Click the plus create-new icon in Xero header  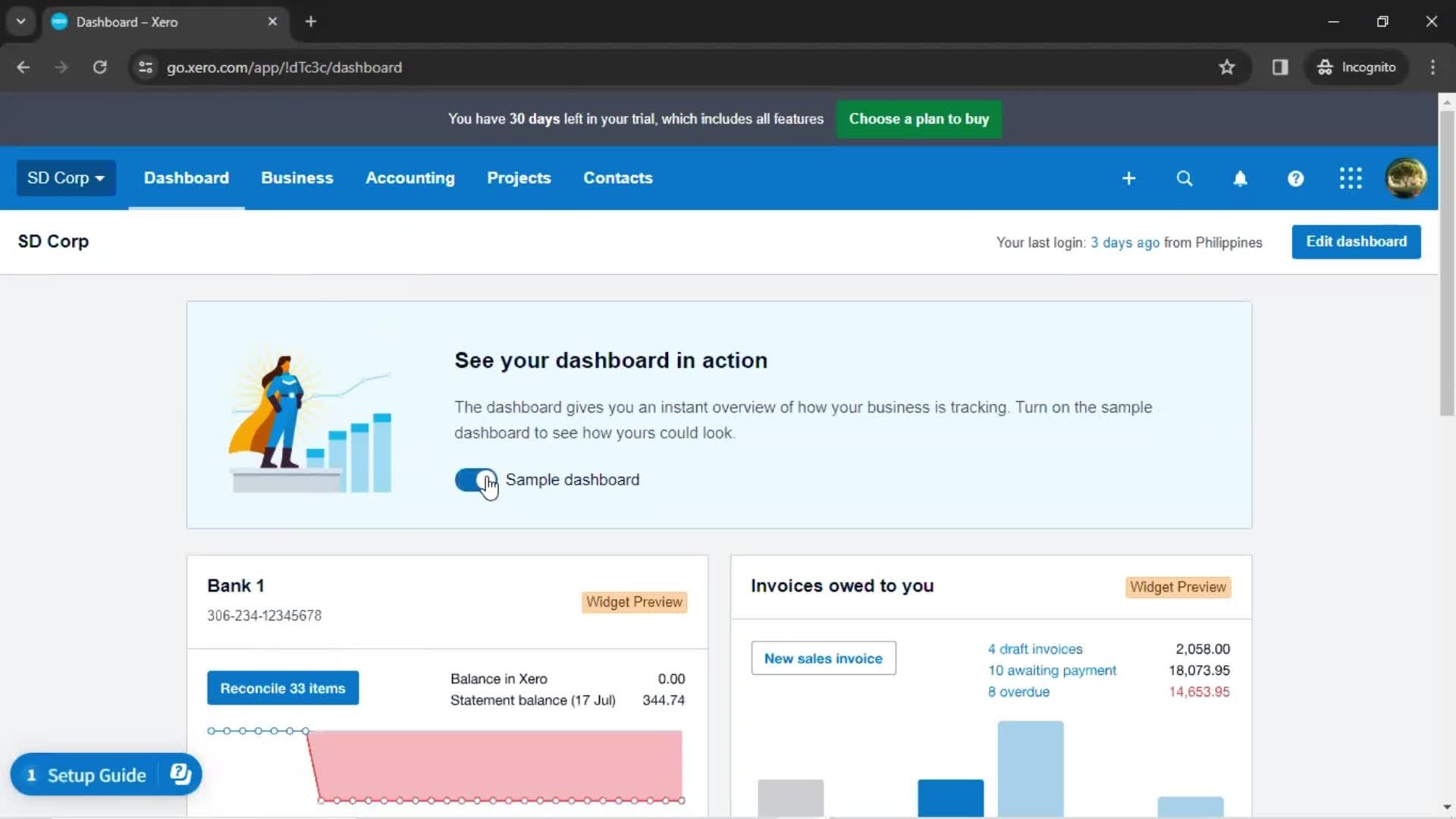click(x=1128, y=178)
